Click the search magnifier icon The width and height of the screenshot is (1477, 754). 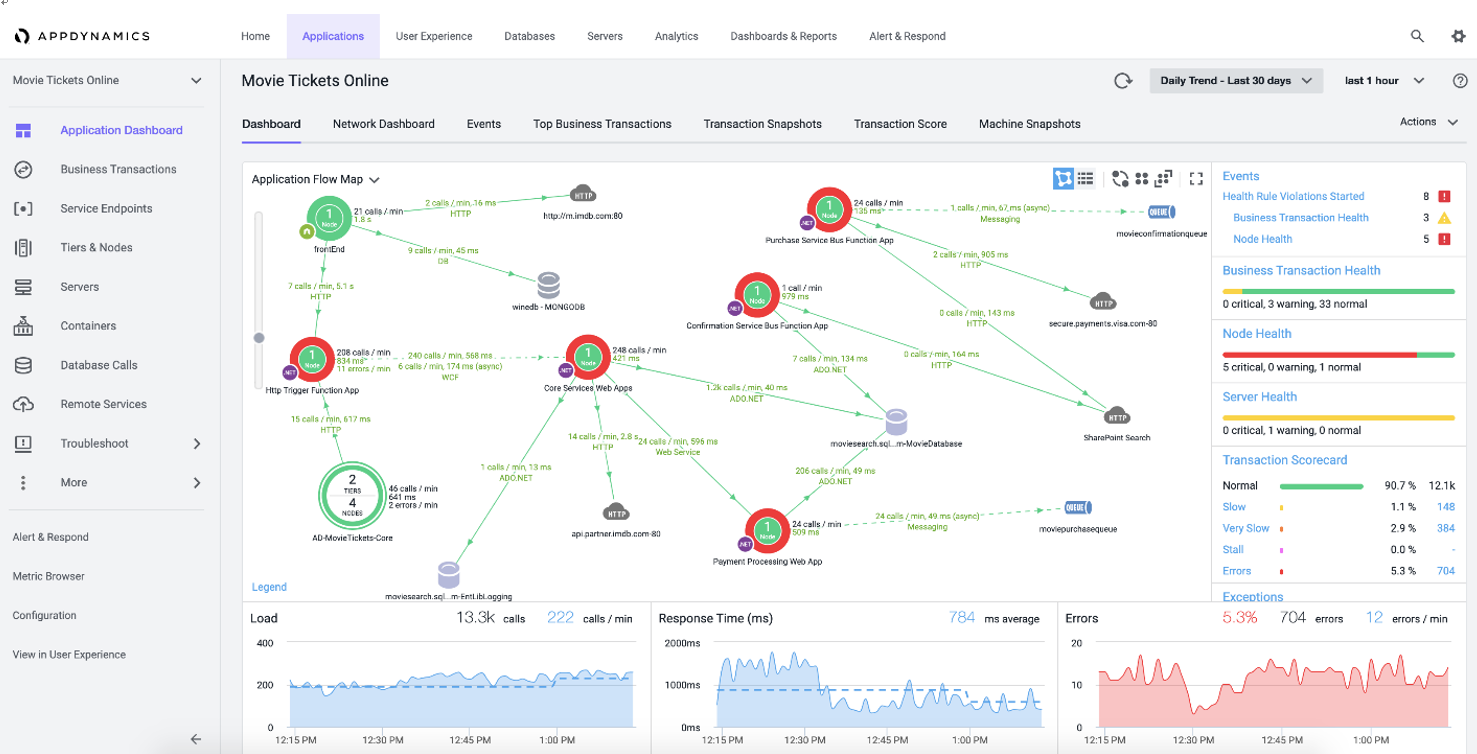coord(1417,36)
